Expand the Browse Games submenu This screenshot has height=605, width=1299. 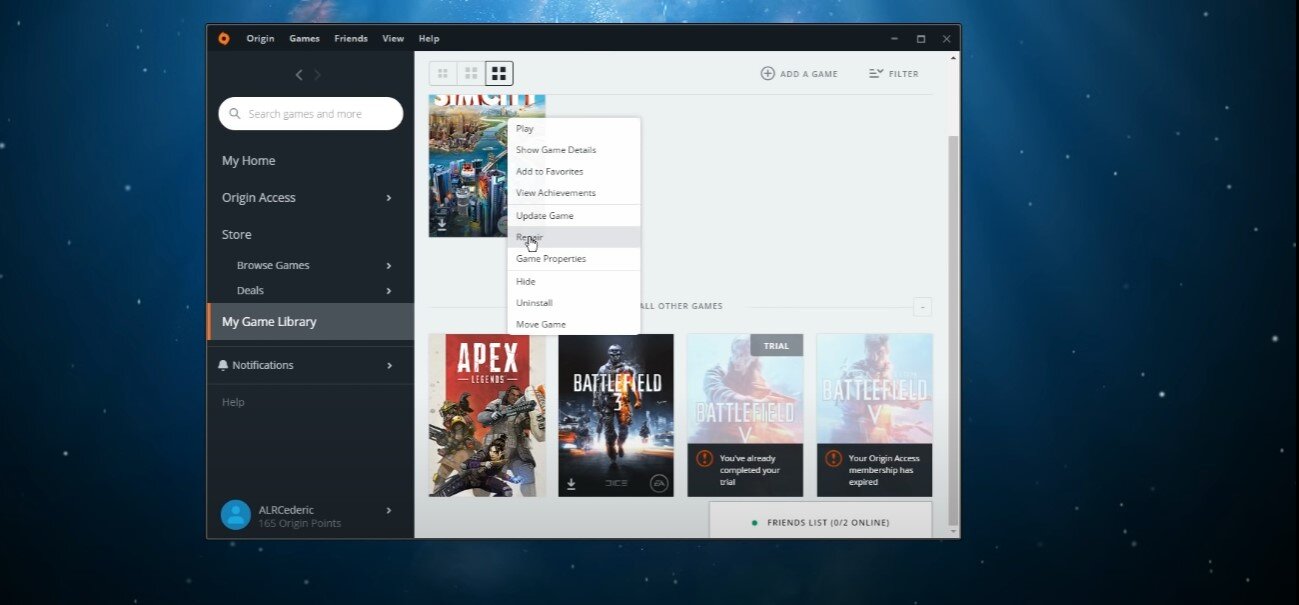click(x=389, y=266)
